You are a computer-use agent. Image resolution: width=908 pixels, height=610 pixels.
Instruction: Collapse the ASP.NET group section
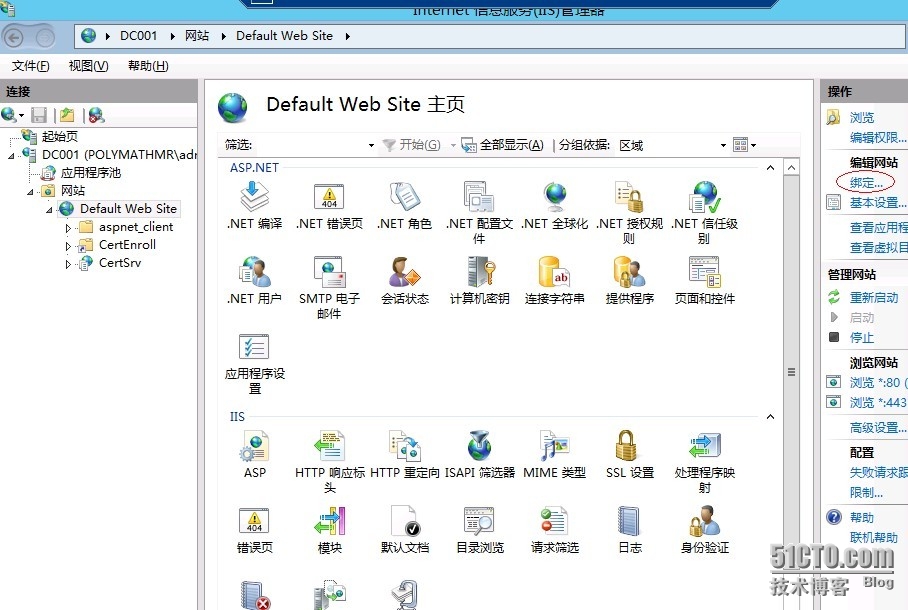(x=770, y=167)
